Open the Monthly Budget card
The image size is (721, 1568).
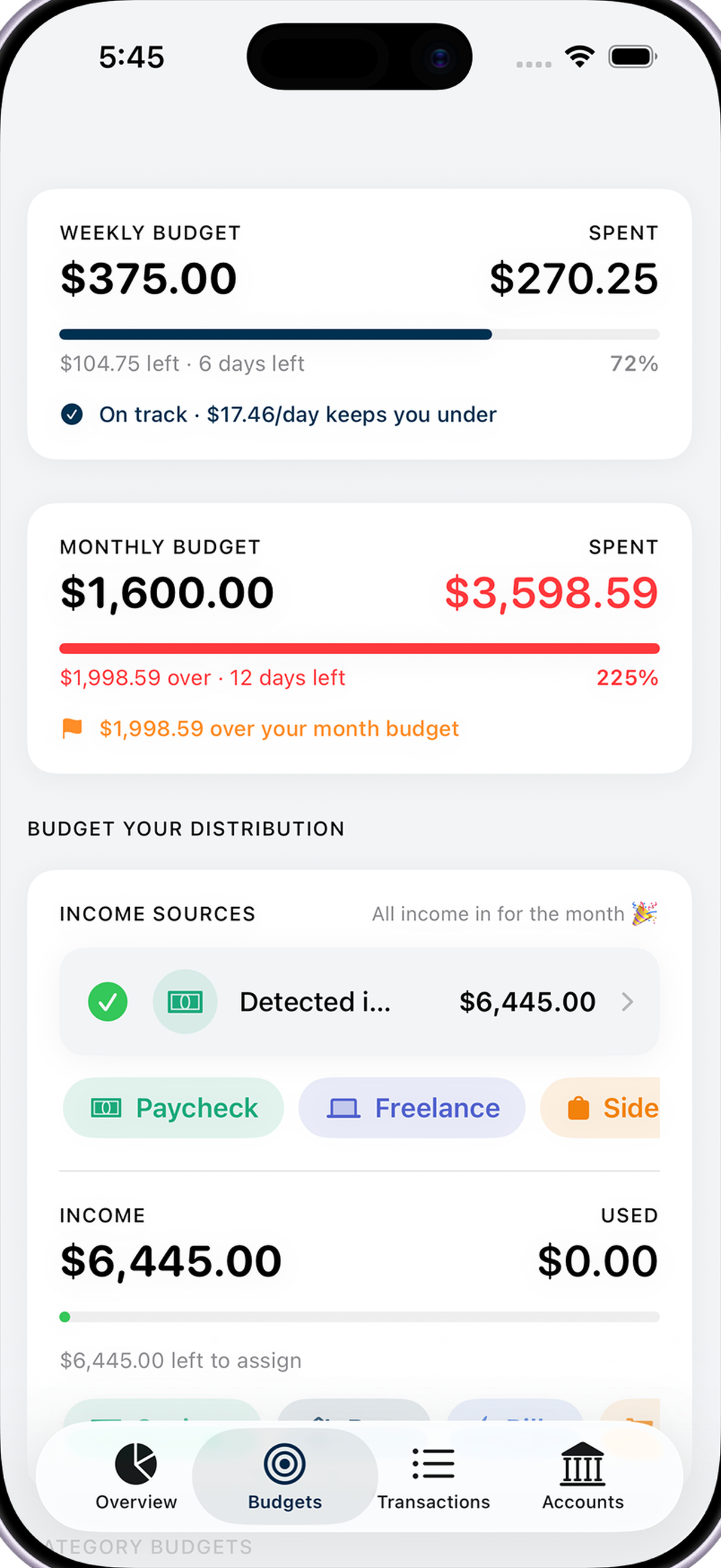pos(359,638)
